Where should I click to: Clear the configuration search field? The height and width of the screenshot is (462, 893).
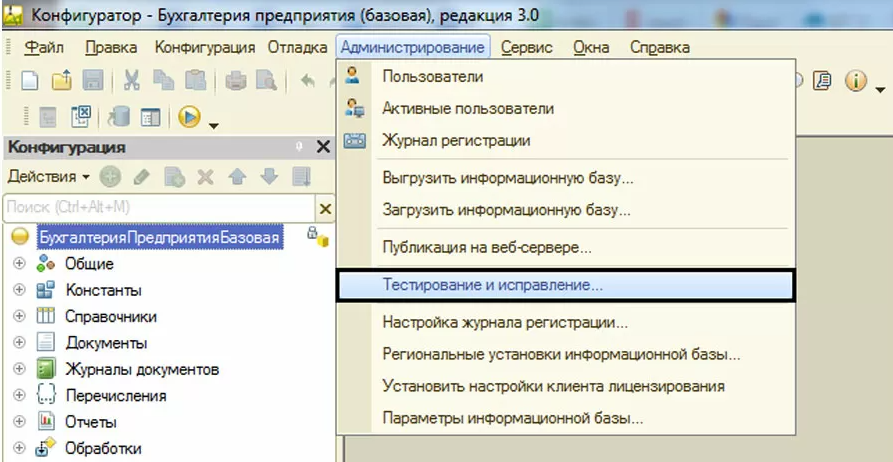(325, 207)
